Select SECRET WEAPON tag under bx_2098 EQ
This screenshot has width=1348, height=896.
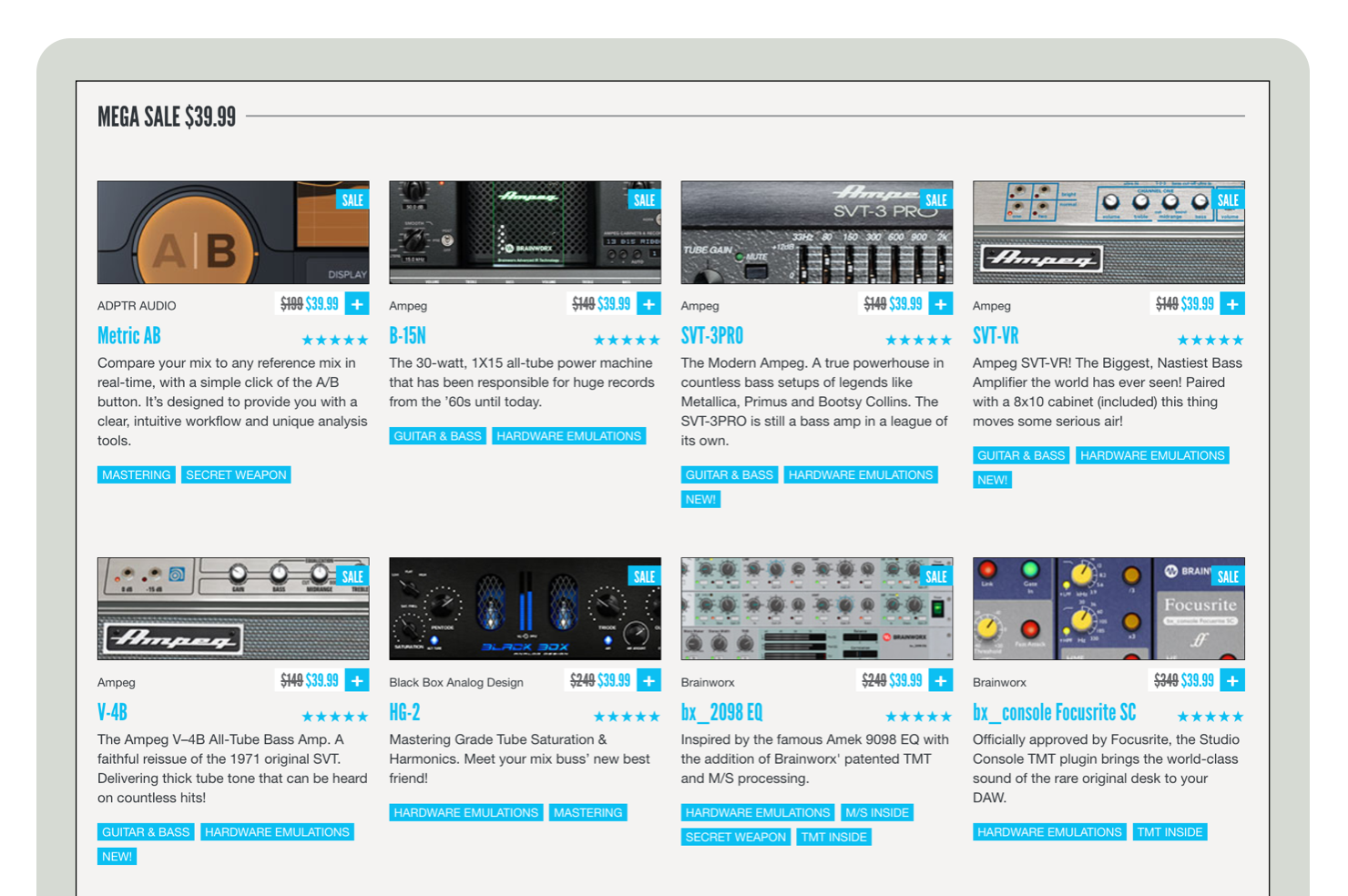736,837
